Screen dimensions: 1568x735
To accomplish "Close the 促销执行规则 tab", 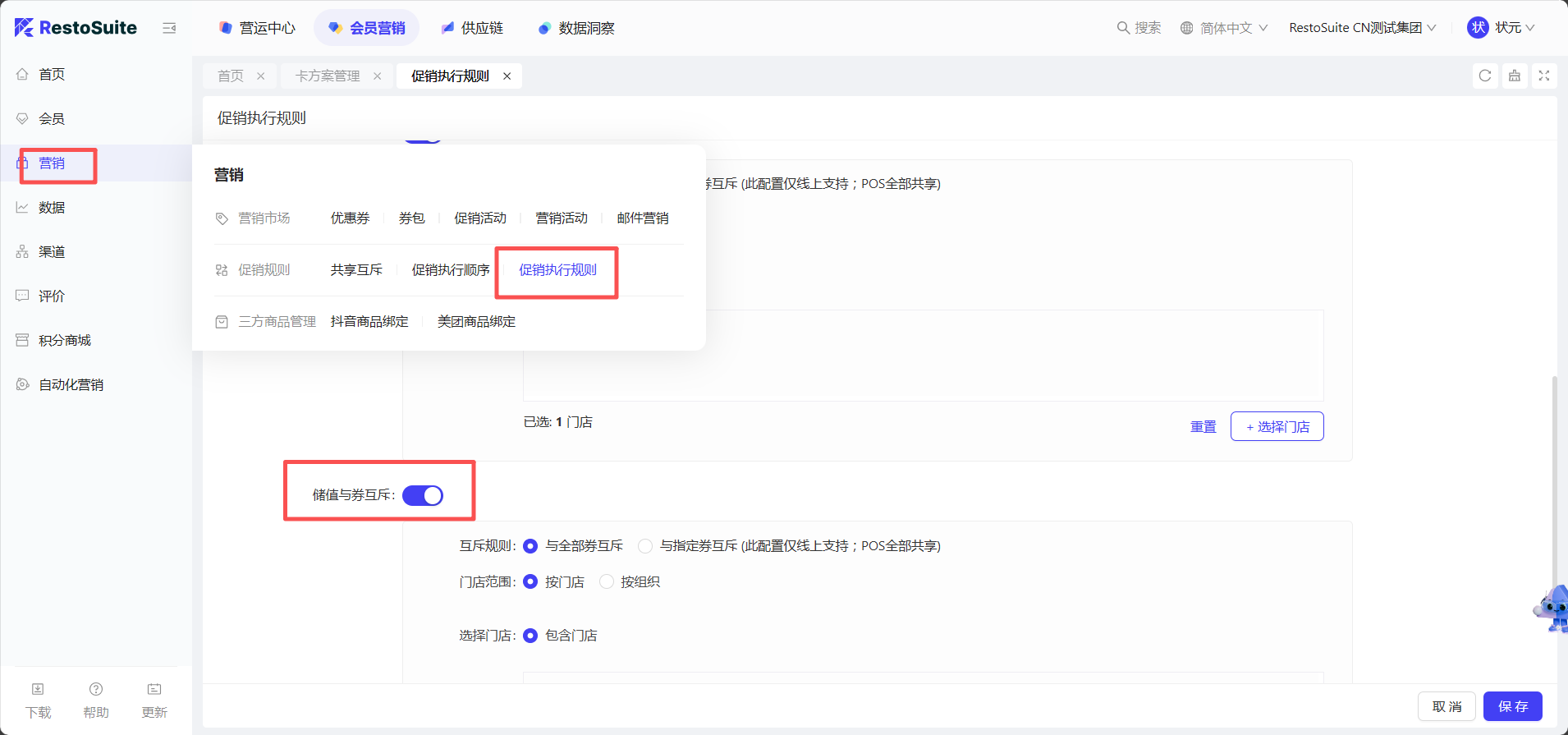I will coord(507,76).
